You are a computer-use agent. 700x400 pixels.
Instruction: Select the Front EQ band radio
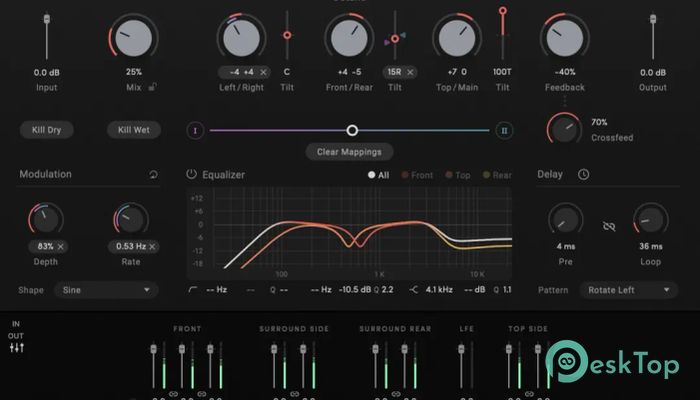click(x=417, y=175)
